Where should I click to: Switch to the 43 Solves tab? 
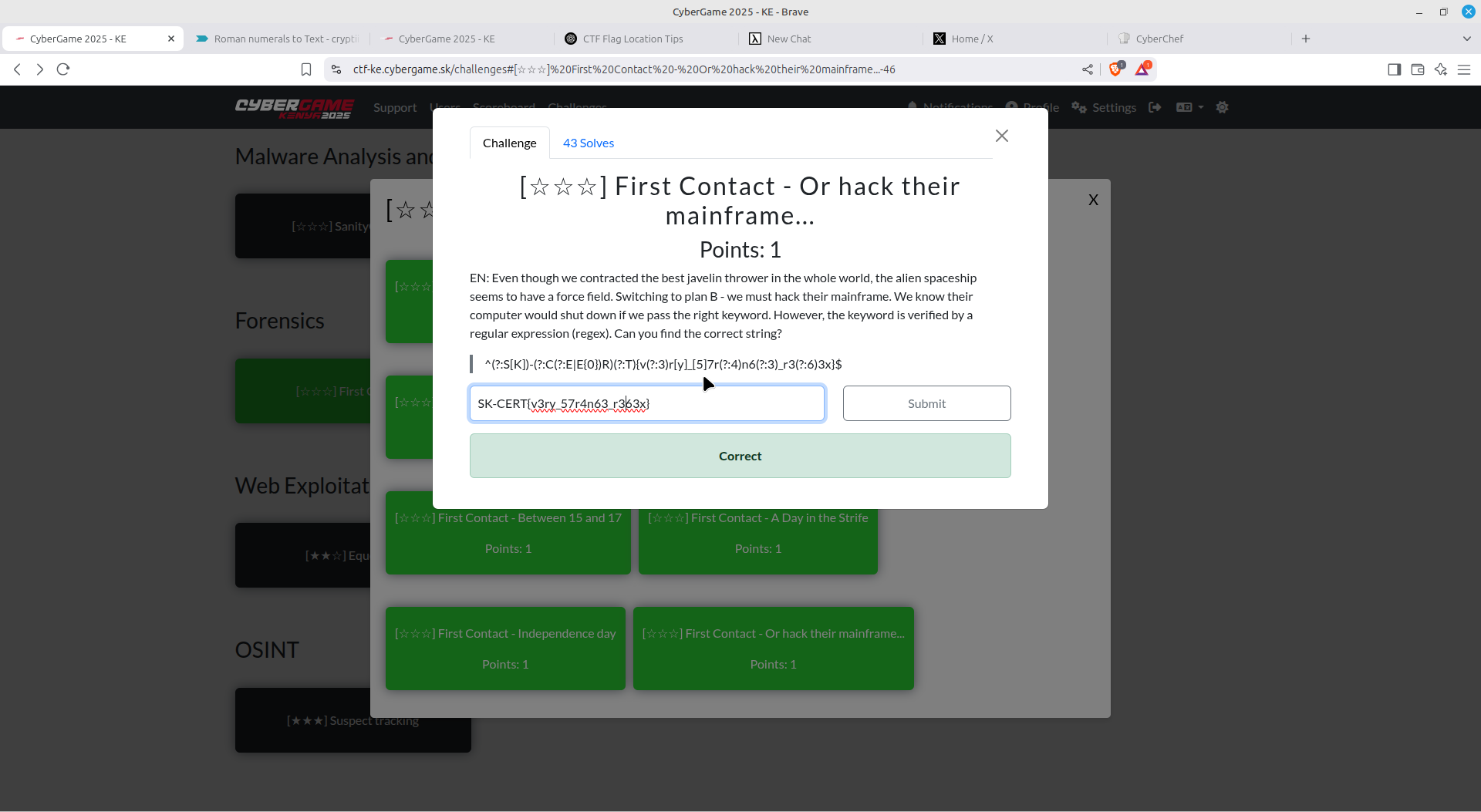pos(588,143)
